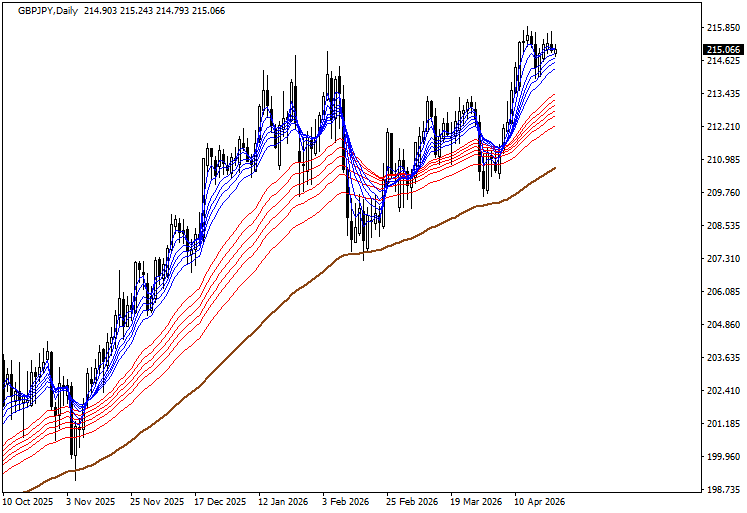Click the 198.735 price scale label
747x513 pixels.
pos(722,490)
